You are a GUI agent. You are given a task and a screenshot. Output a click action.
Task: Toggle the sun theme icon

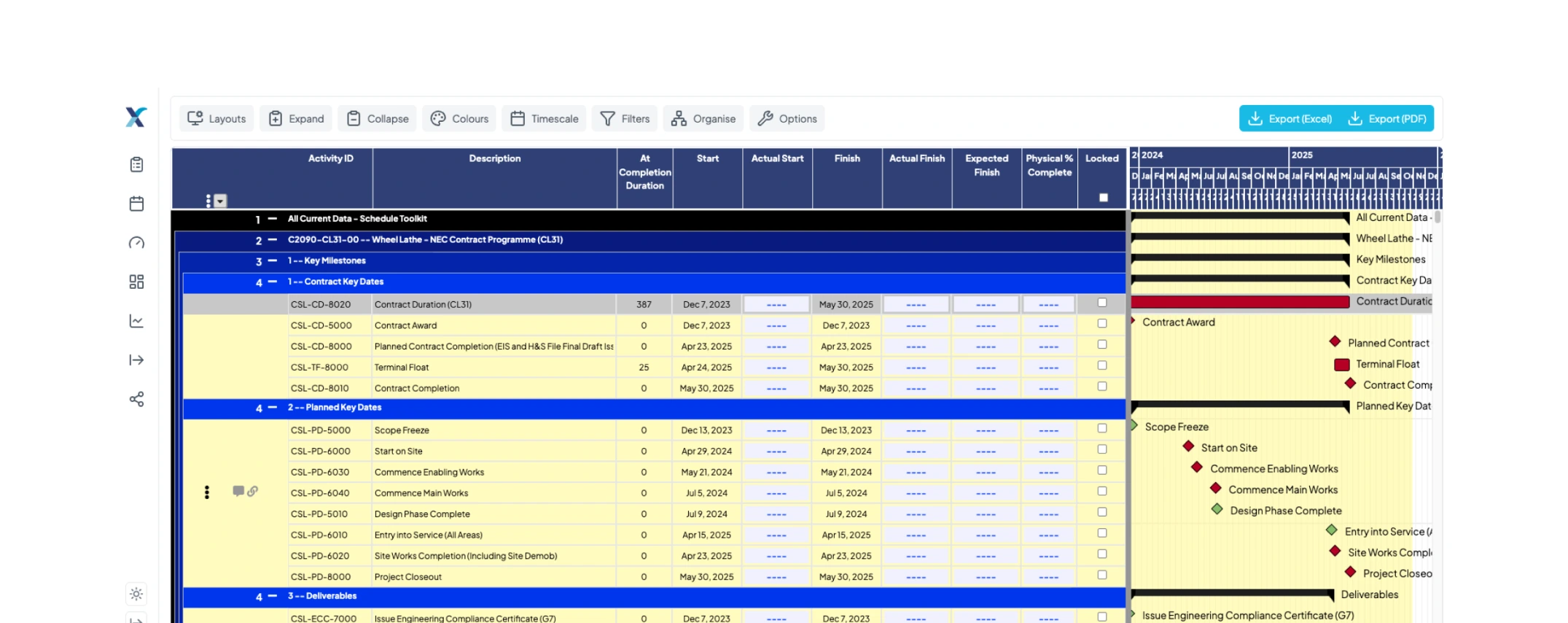136,594
